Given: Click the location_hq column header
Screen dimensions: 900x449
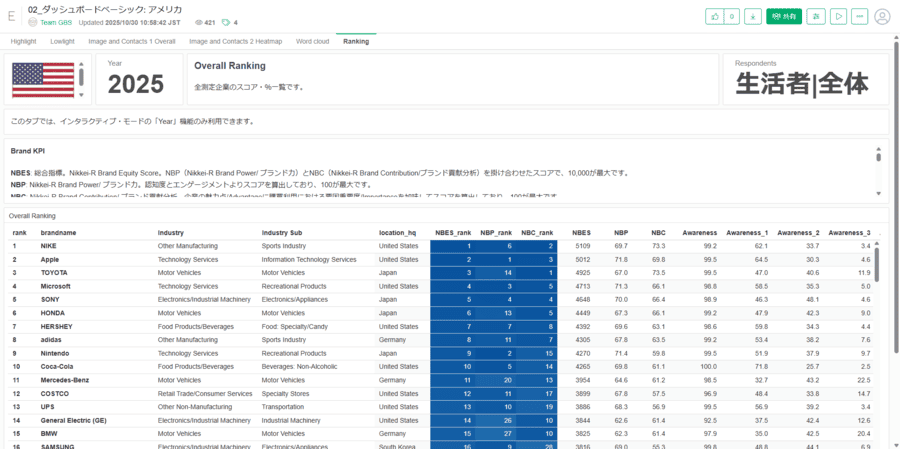Looking at the screenshot, I should [398, 233].
